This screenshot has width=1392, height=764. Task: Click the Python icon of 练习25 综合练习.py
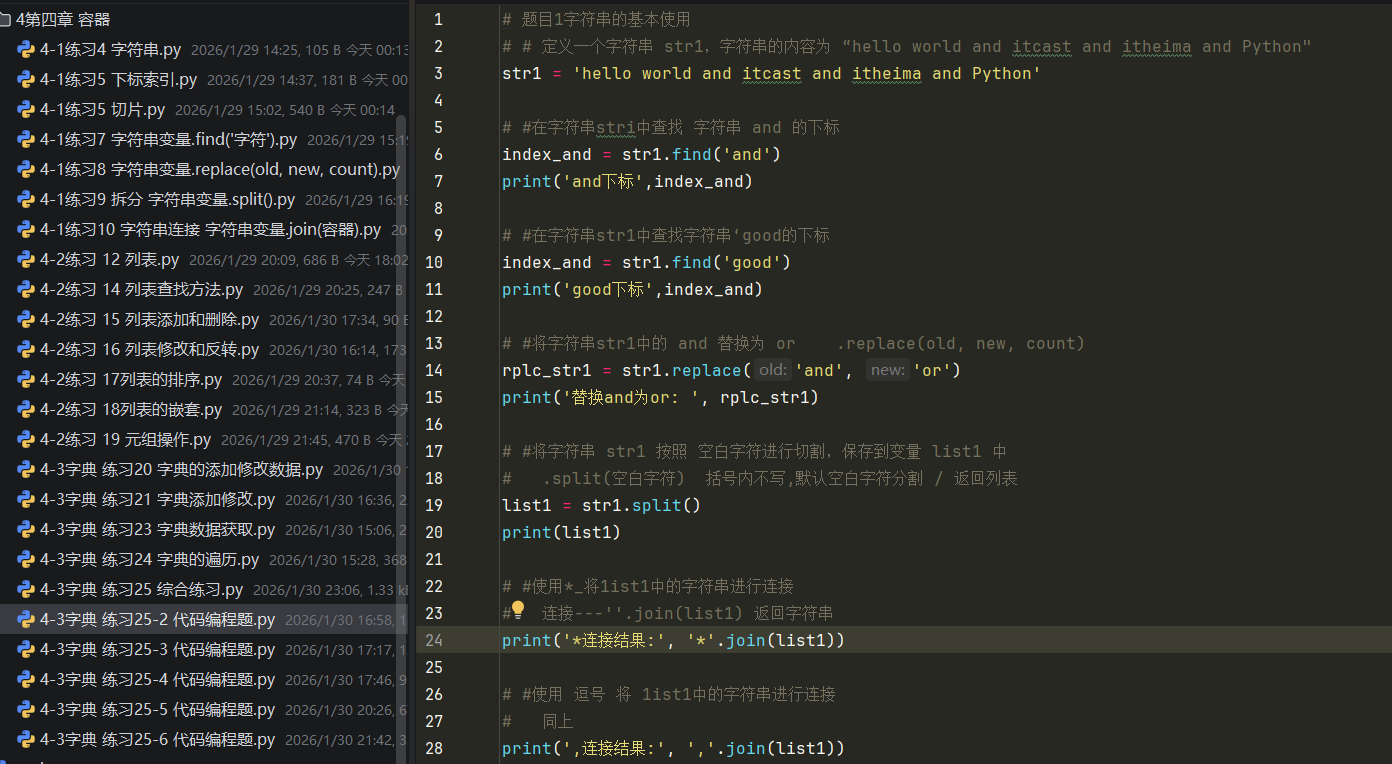(26, 589)
